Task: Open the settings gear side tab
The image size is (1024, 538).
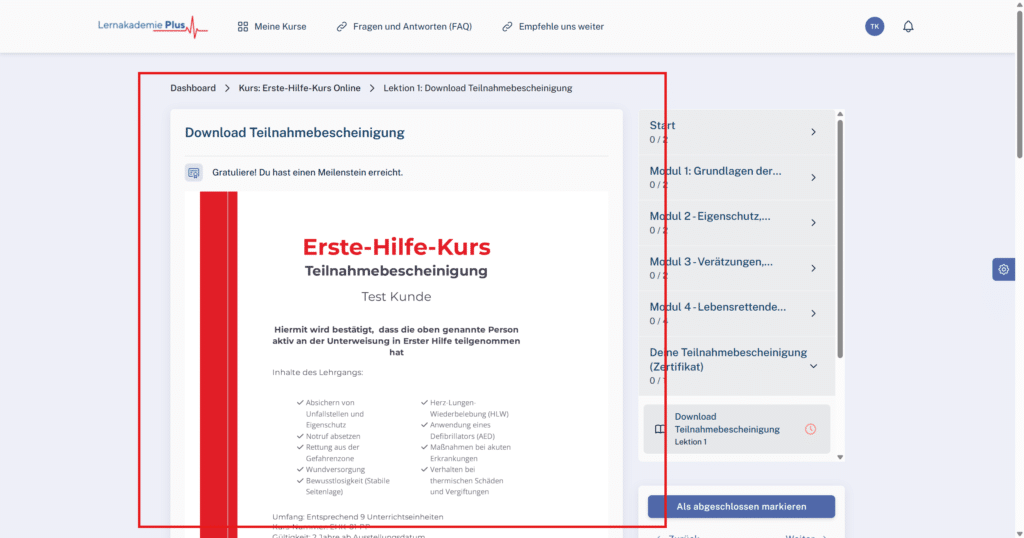Action: click(x=1004, y=269)
